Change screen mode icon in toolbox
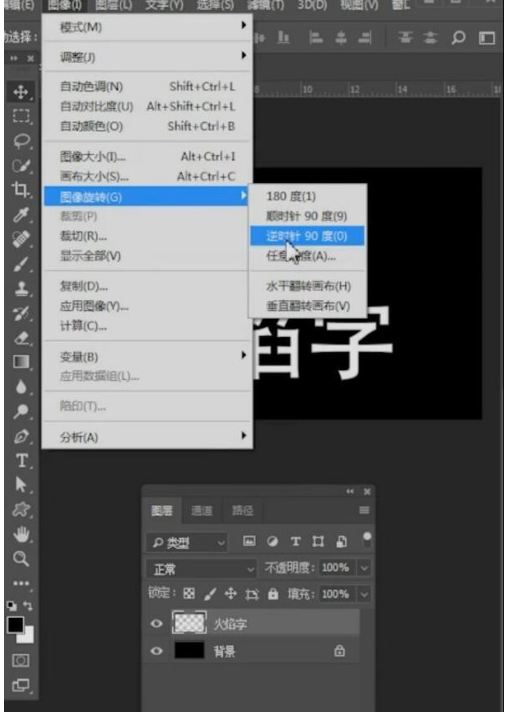 coord(20,685)
